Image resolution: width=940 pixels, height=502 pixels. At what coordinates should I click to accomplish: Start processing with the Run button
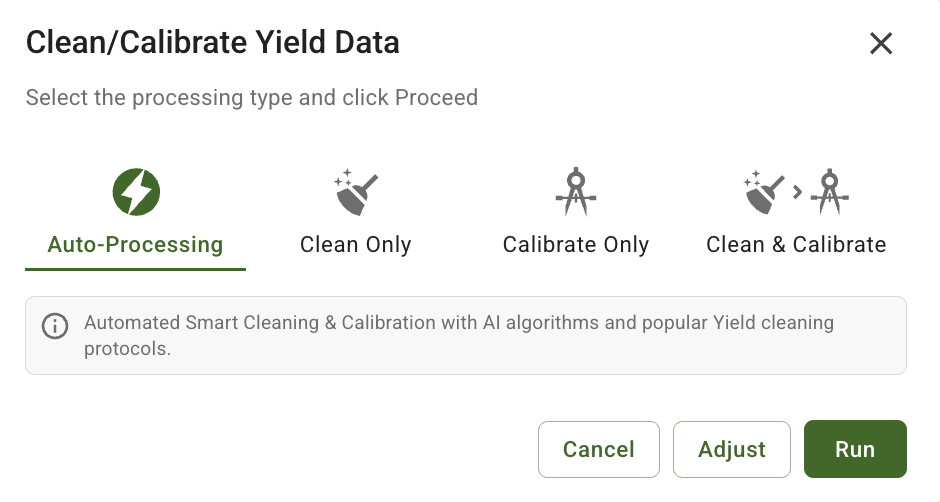[855, 450]
